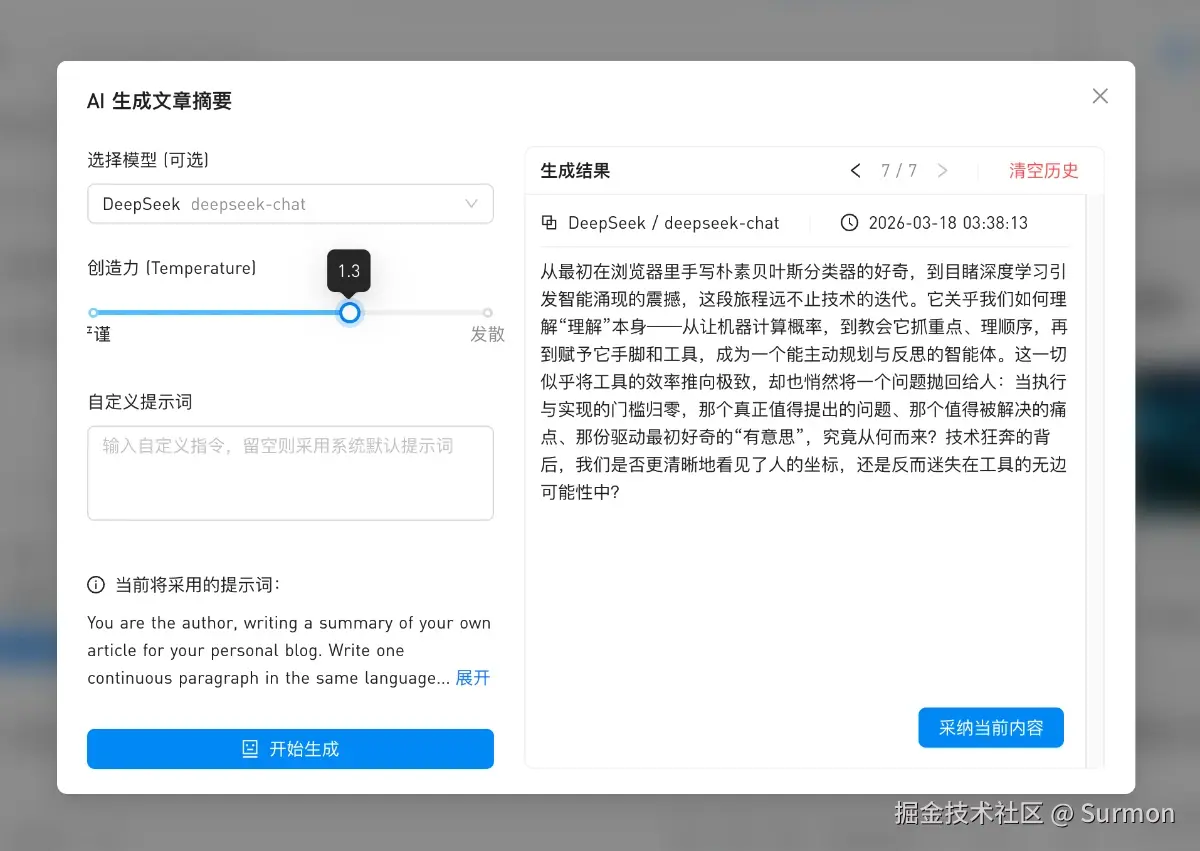Click the 7 / 7 page indicator
This screenshot has height=851, width=1200.
pyautogui.click(x=899, y=171)
